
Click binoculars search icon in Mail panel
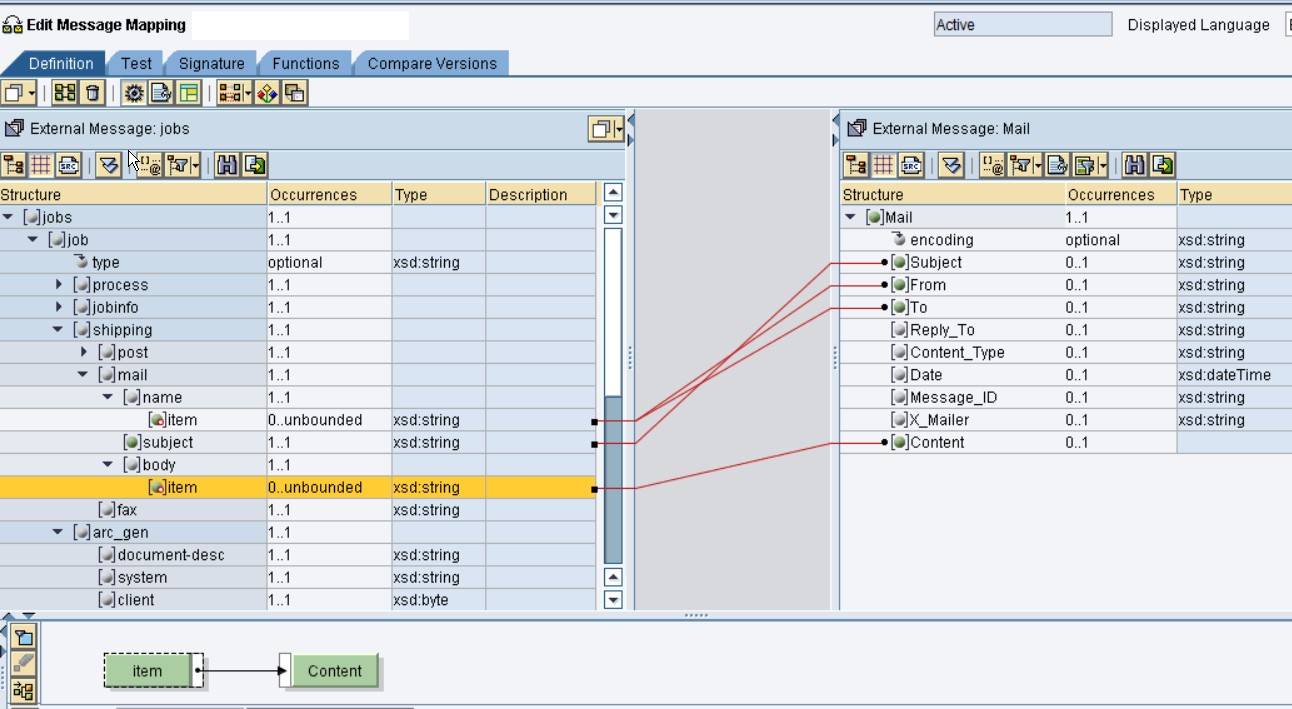click(x=1135, y=165)
